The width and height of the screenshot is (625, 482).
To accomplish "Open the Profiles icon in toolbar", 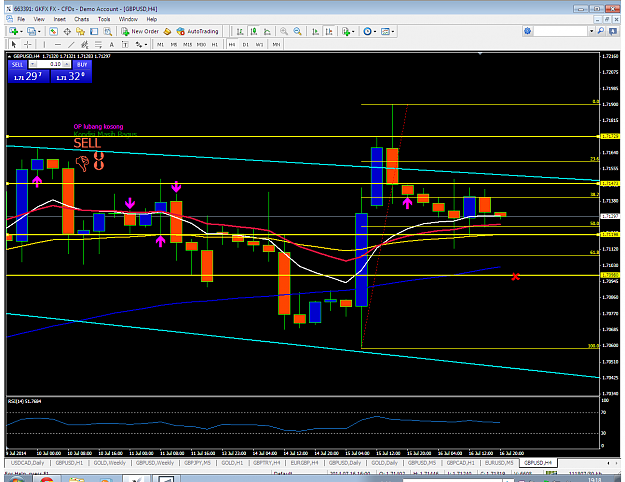I will click(x=31, y=31).
